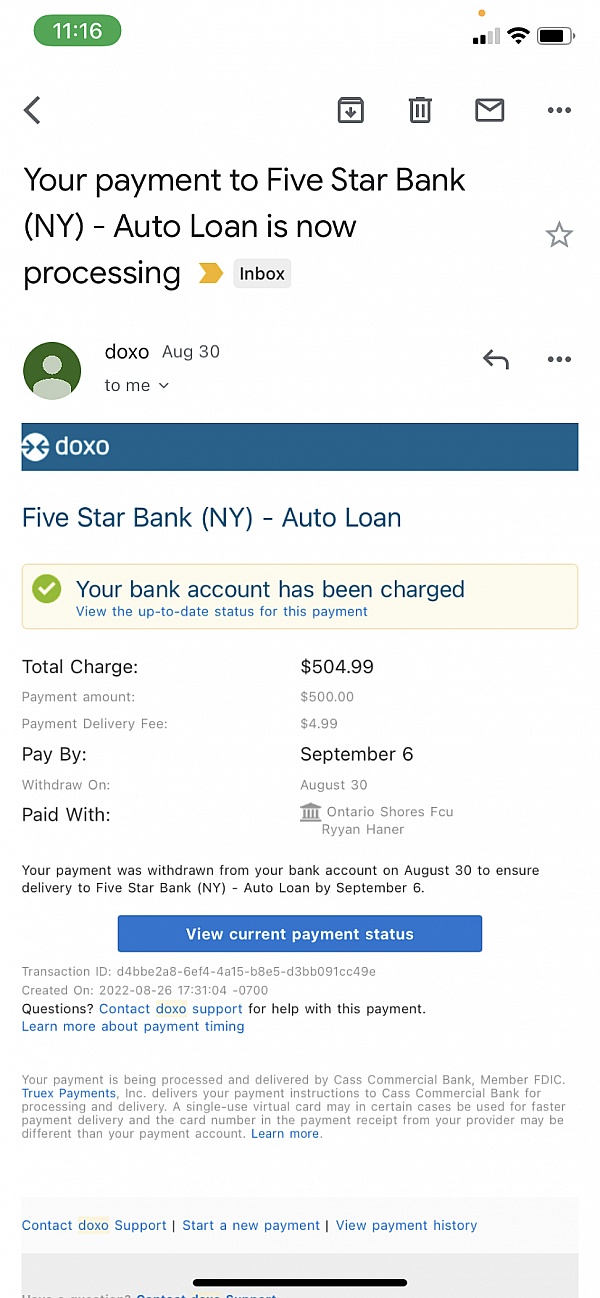Tap Start a new payment in footer

[x=251, y=1225]
